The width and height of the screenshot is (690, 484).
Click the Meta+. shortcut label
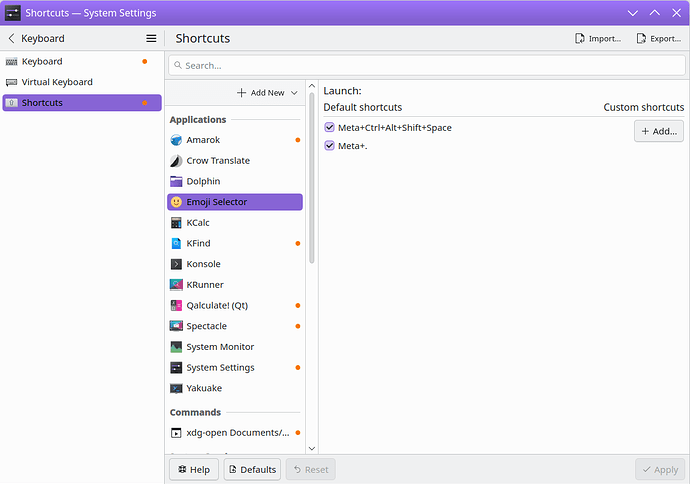pyautogui.click(x=352, y=146)
